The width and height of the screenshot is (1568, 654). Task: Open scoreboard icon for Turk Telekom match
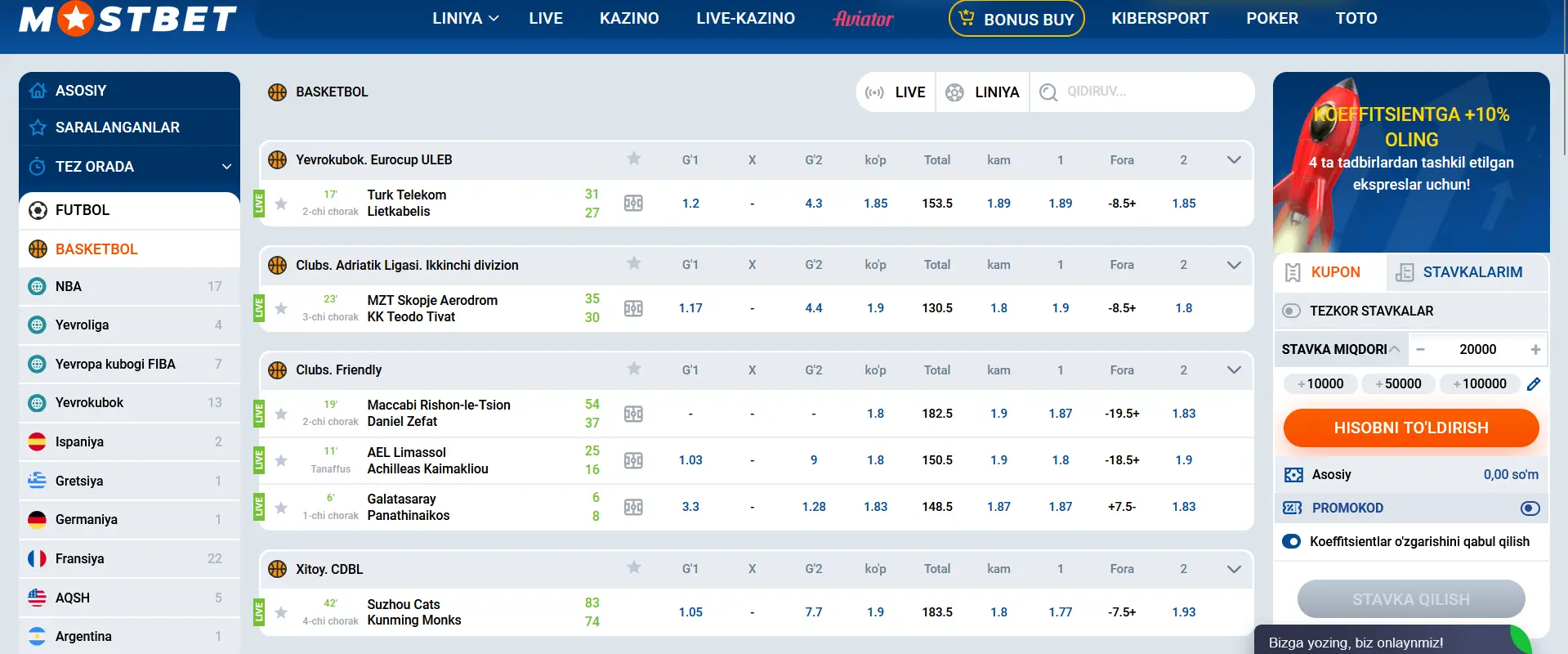coord(633,204)
